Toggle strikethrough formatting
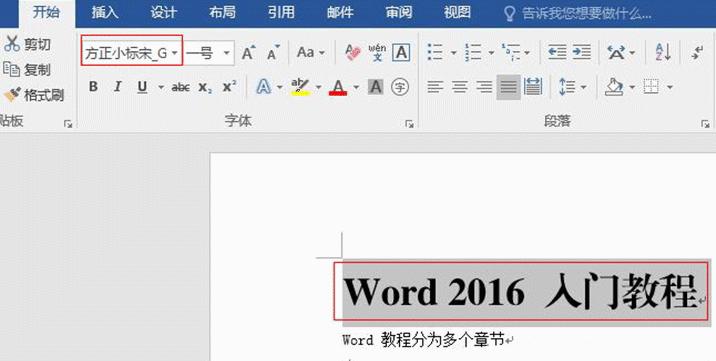Image resolution: width=716 pixels, height=361 pixels. [x=181, y=87]
